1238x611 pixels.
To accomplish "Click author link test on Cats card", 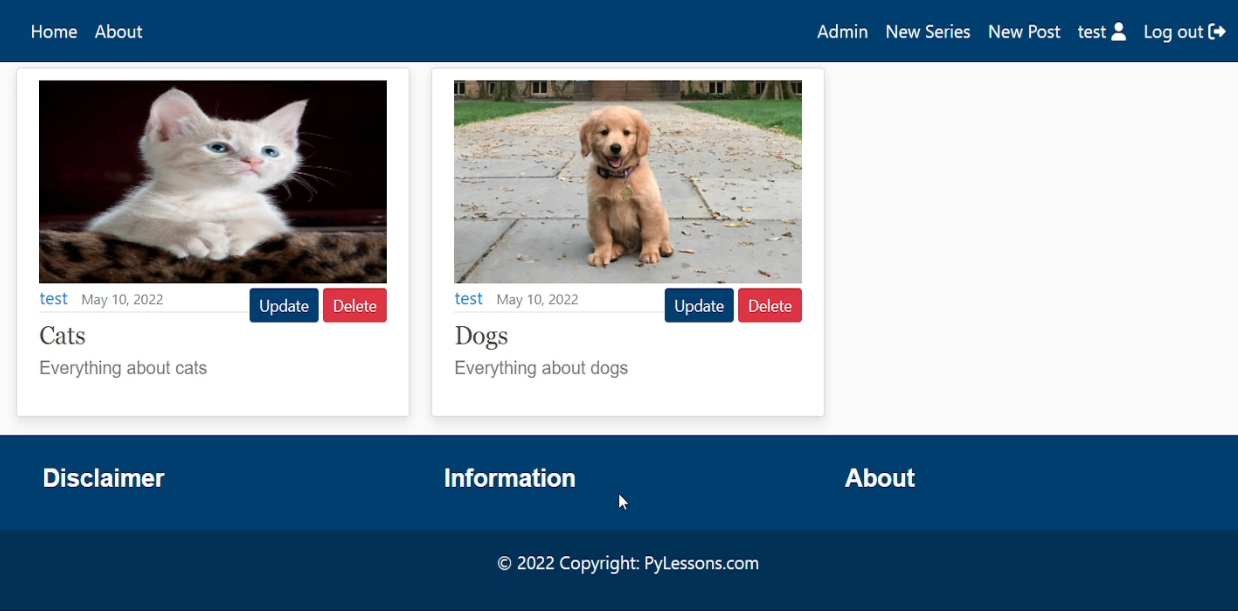I will 54,299.
